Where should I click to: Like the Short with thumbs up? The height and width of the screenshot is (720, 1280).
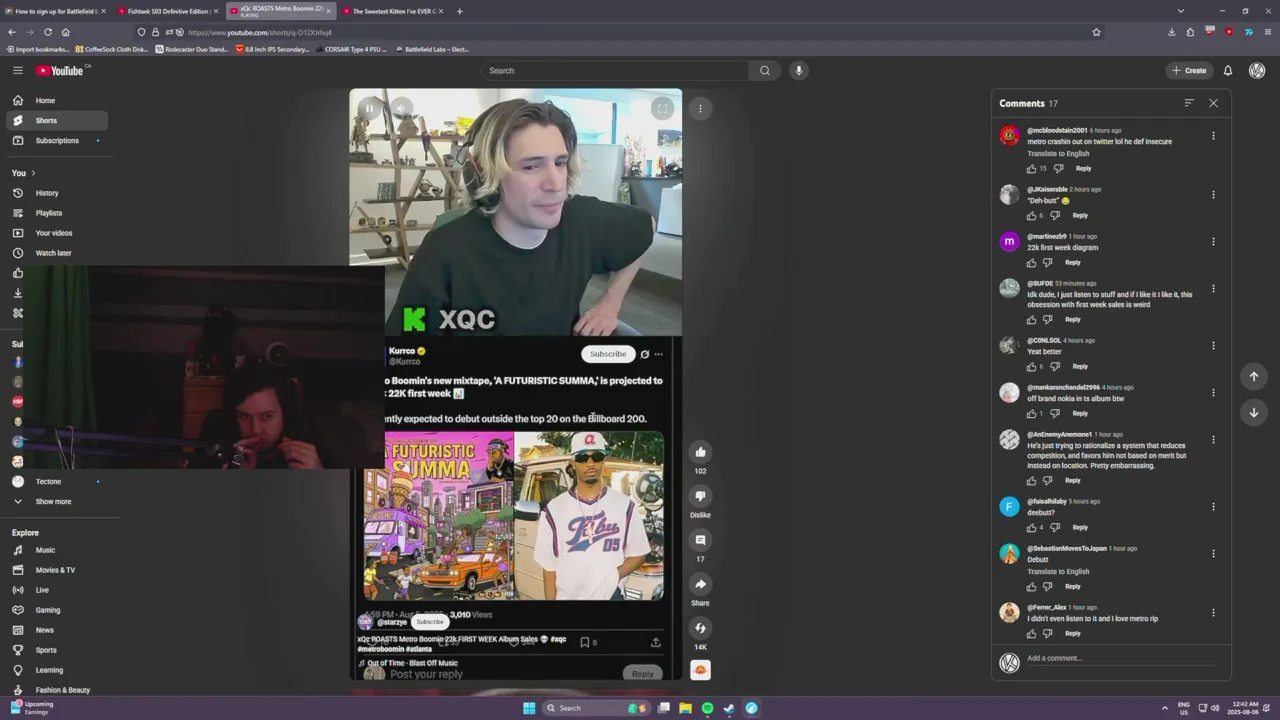tap(700, 452)
